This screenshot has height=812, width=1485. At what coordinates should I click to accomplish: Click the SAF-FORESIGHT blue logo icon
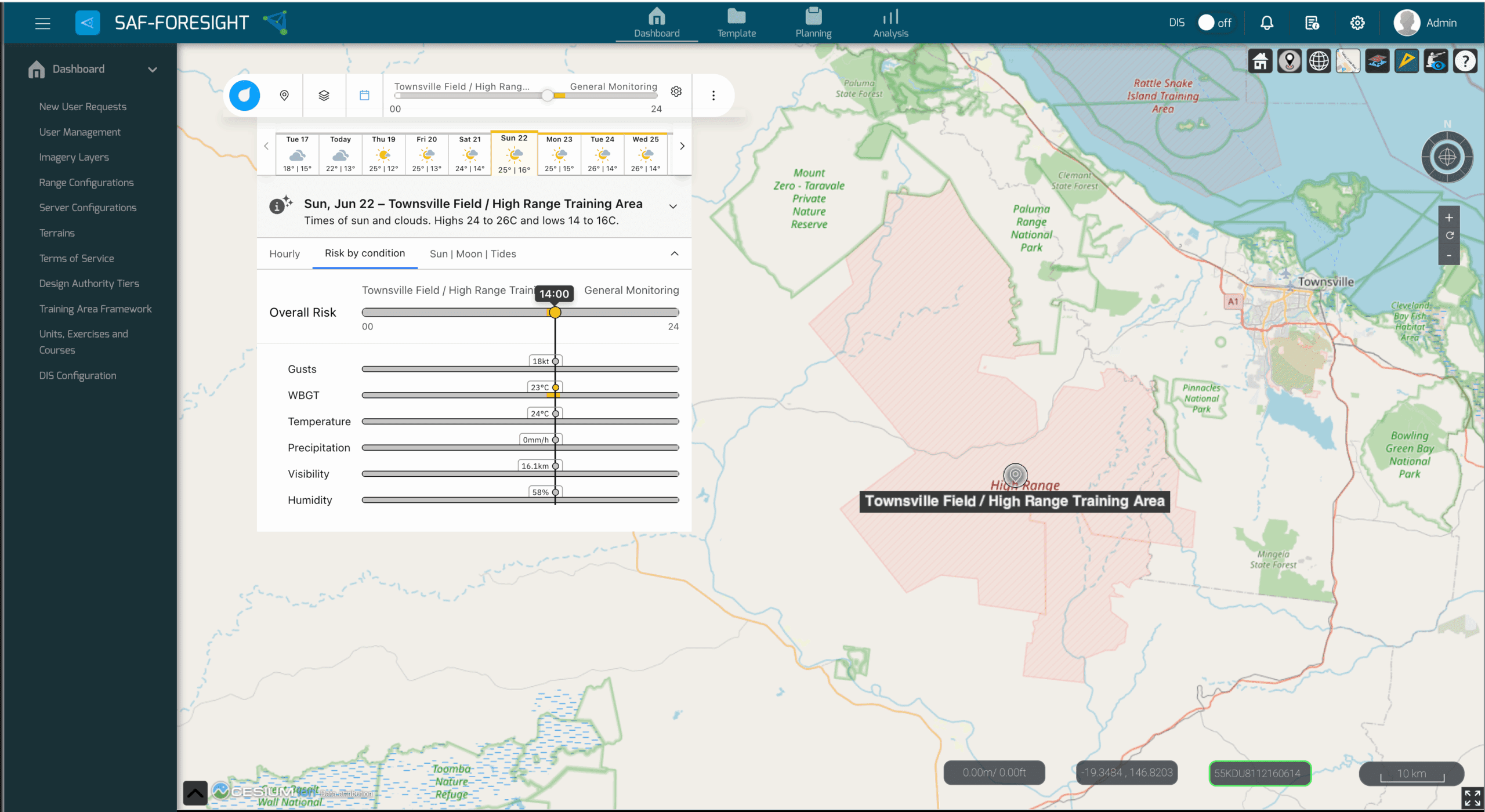tap(88, 23)
